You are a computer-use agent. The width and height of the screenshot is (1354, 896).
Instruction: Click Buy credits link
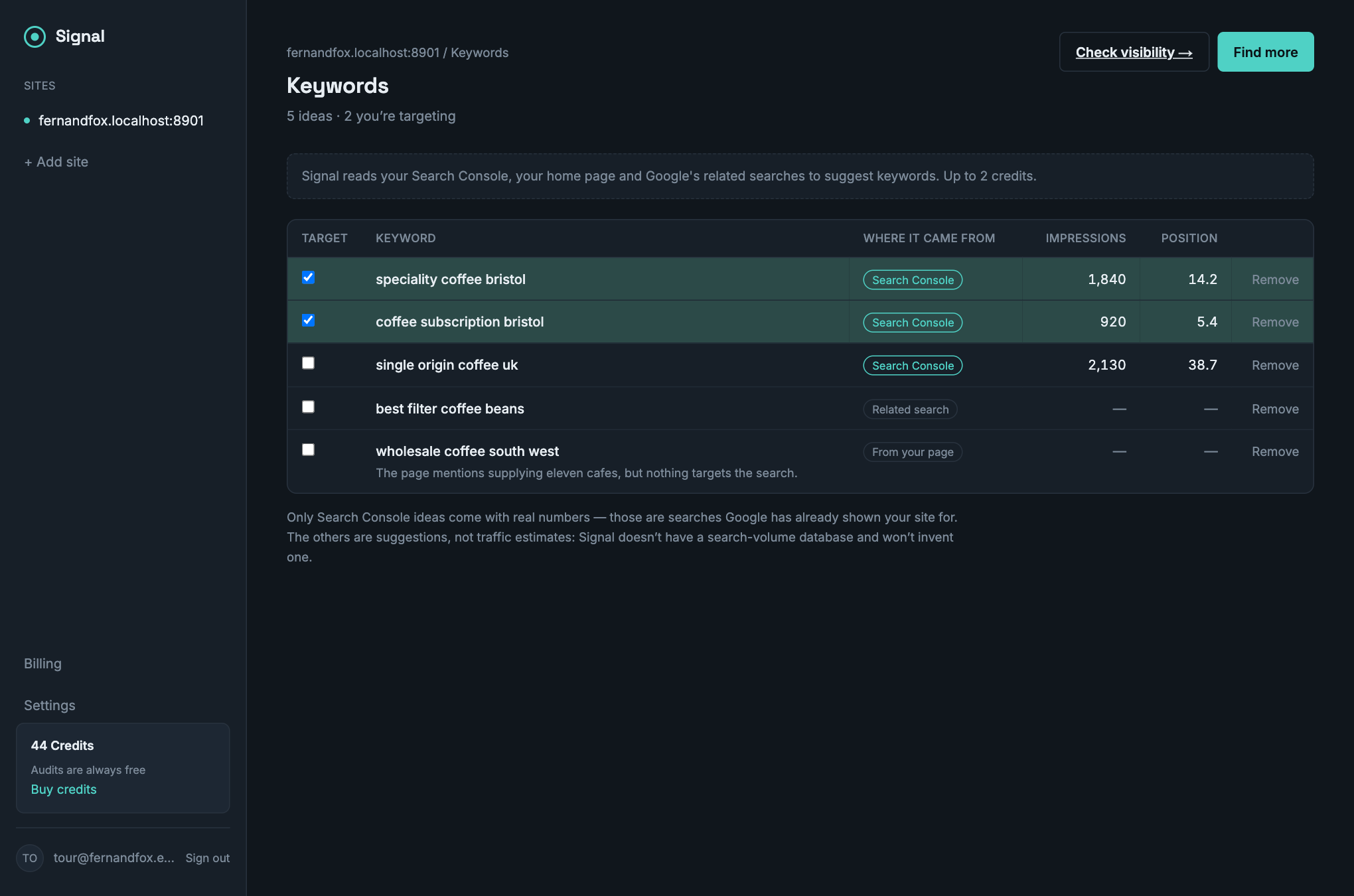click(64, 789)
